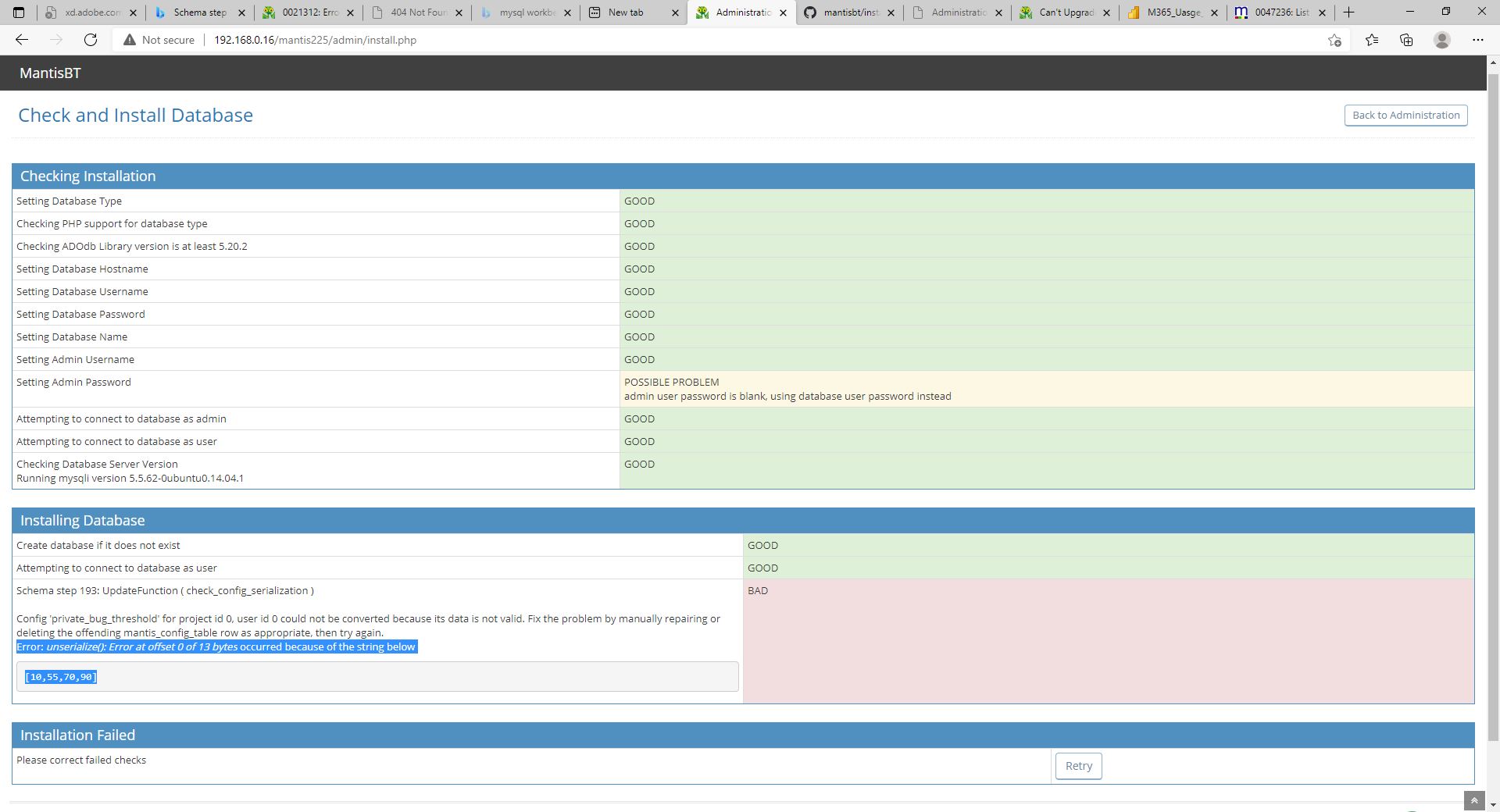Add this page to favorites
Screen dimensions: 1500x812
point(1334,40)
